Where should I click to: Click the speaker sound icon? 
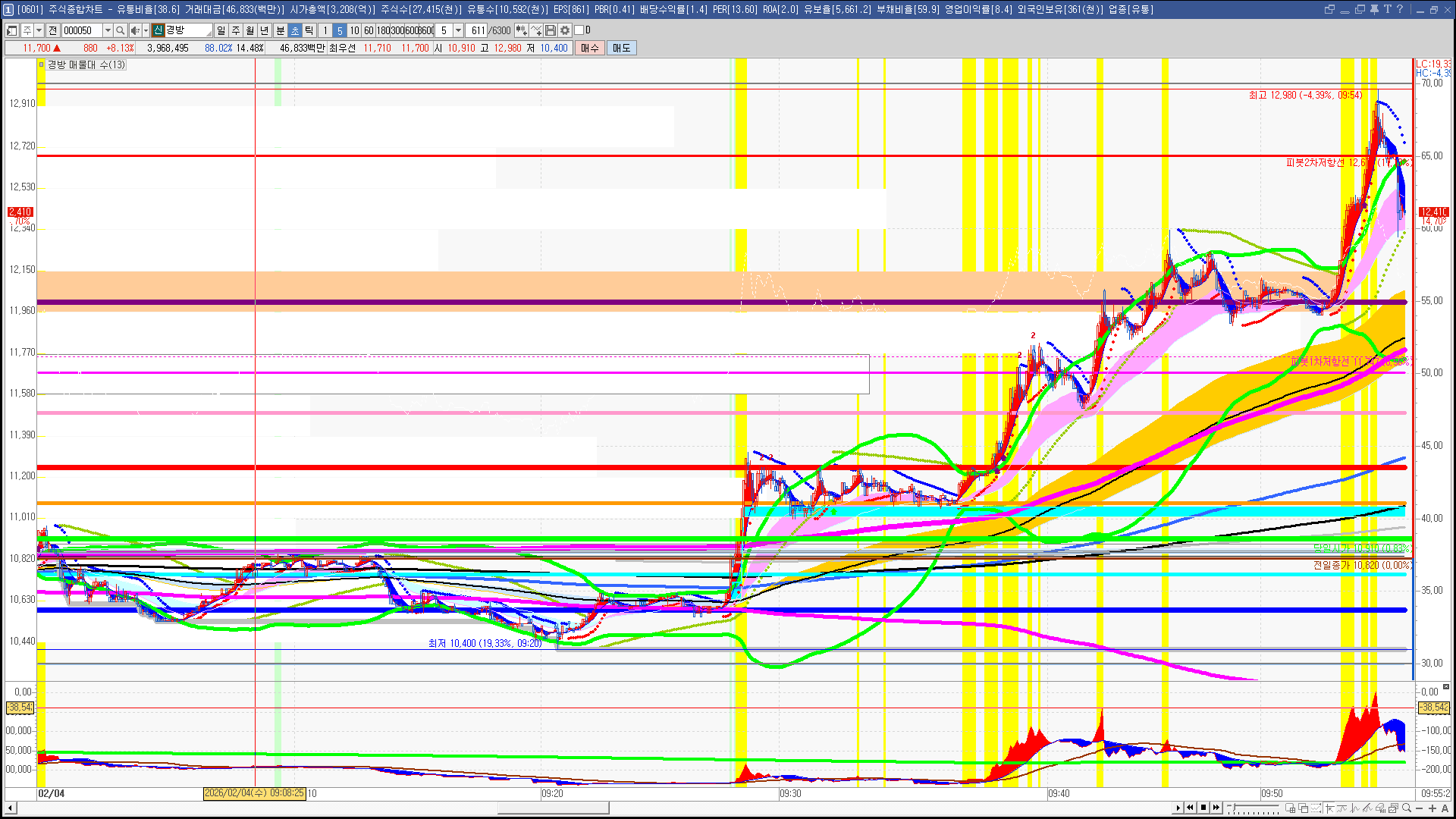135,30
